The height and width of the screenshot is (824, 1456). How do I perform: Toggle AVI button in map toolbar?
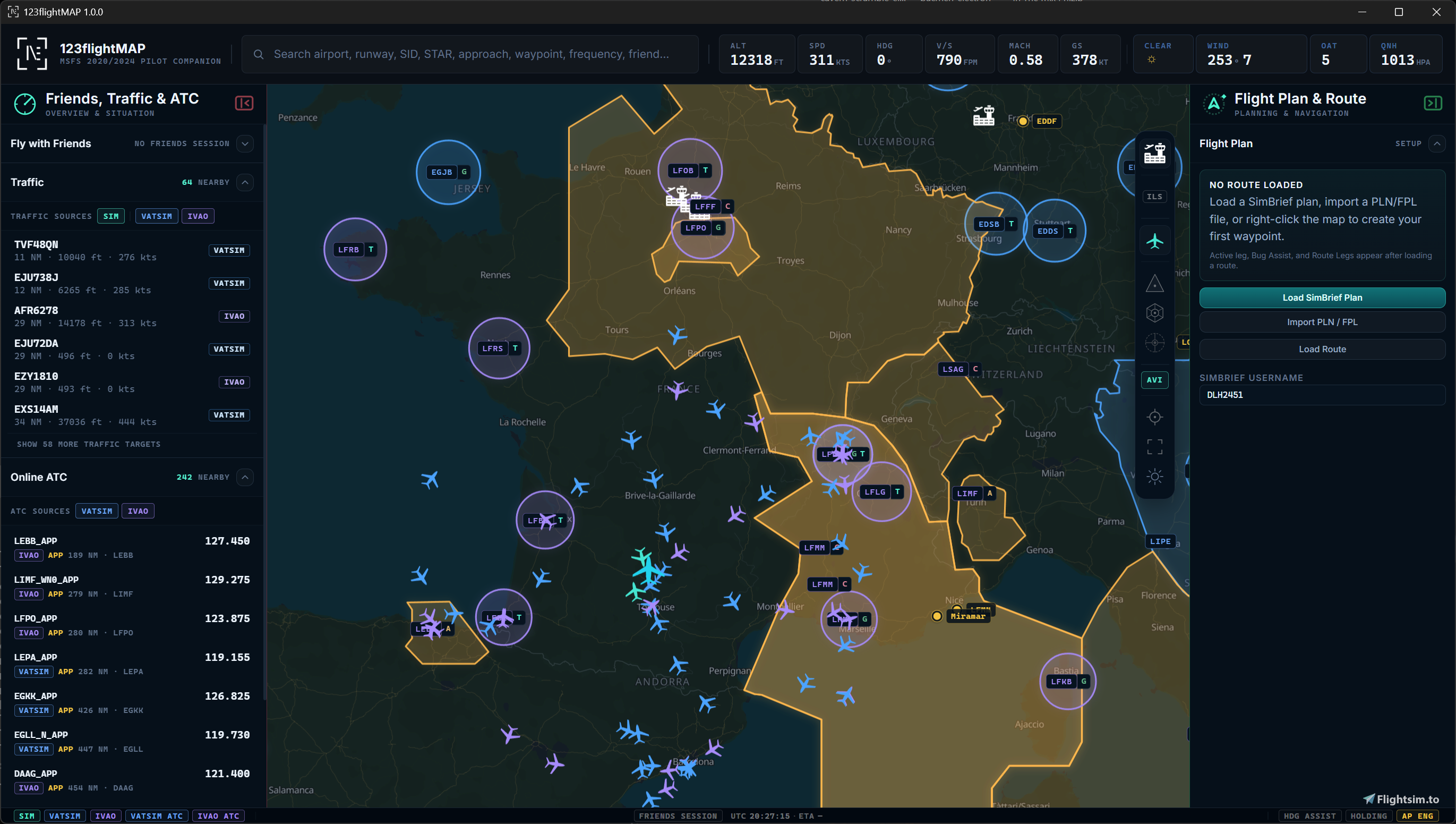1154,380
